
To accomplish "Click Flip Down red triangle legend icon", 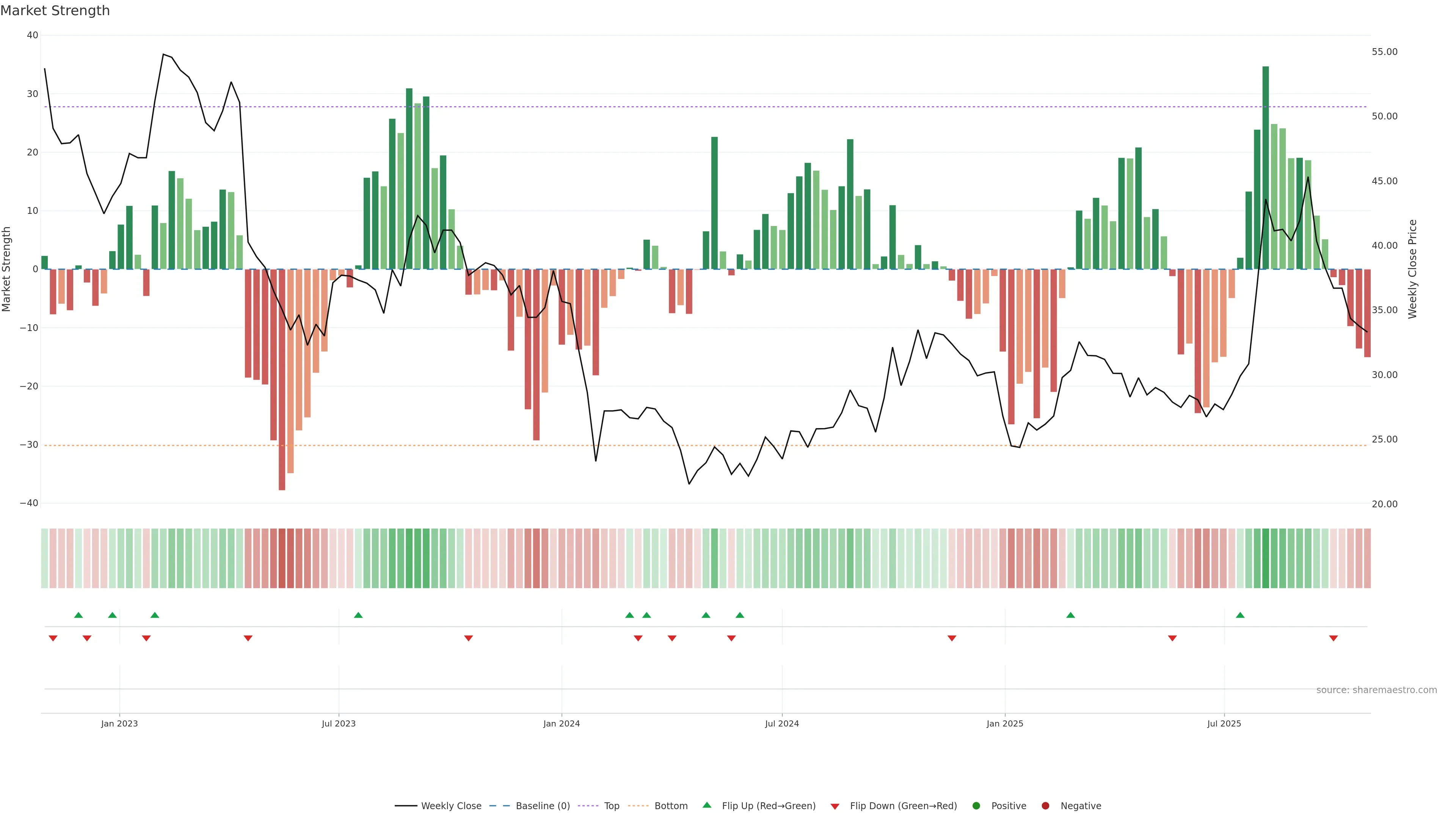I will 835,806.
